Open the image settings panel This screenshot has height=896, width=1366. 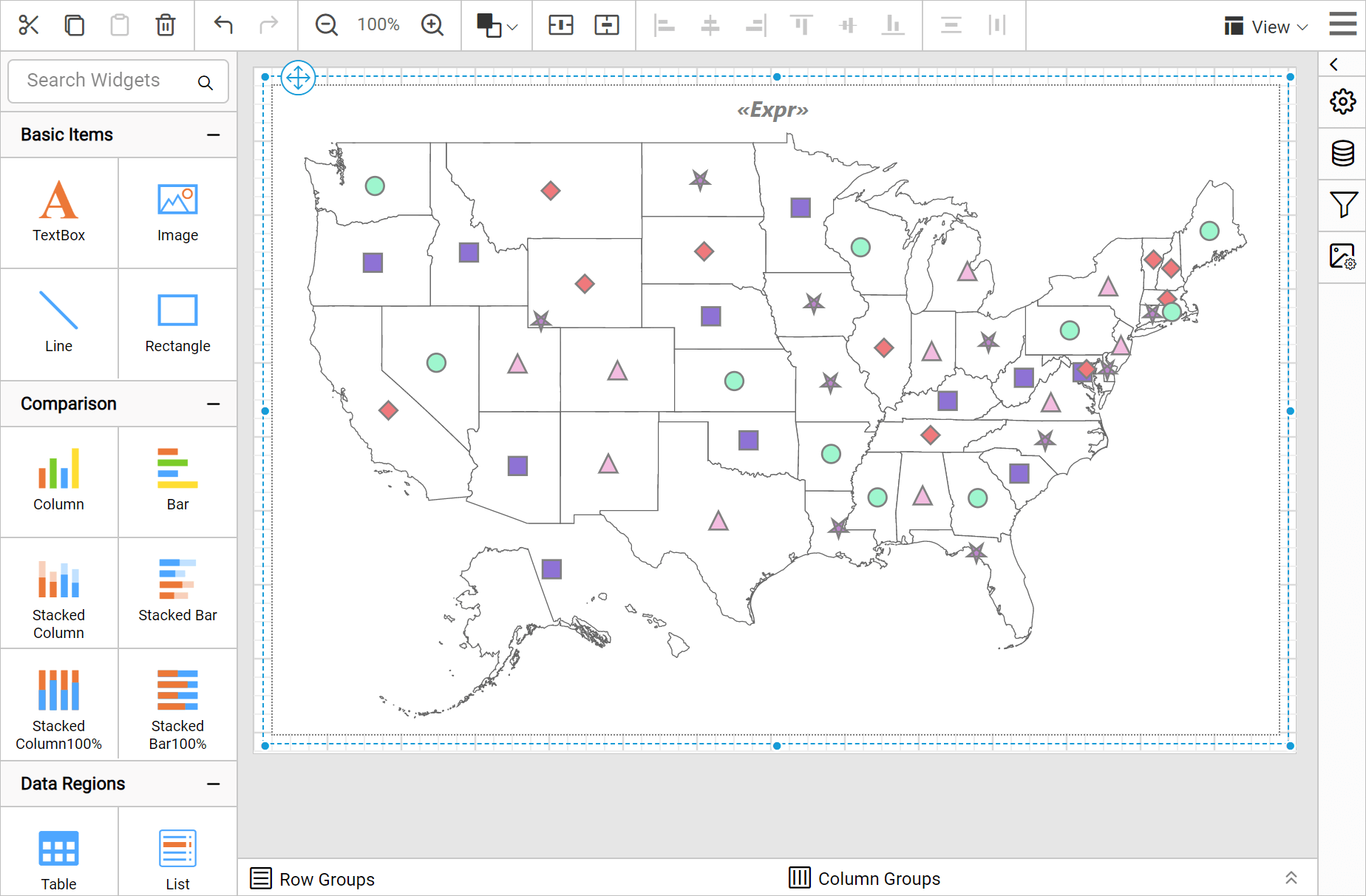point(1343,256)
